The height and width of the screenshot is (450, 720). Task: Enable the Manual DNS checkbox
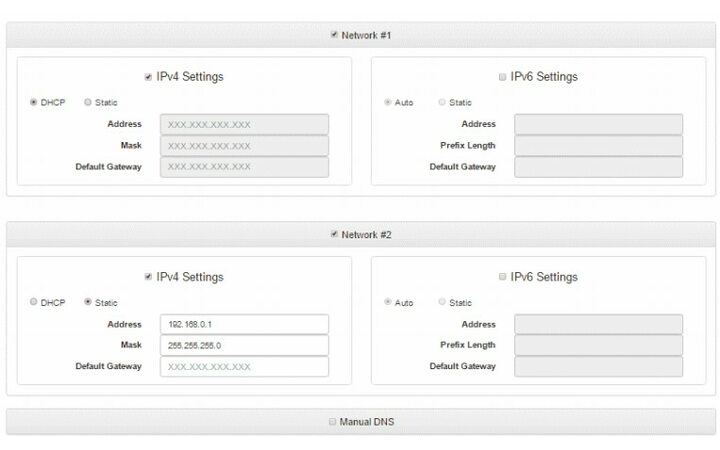(x=333, y=422)
